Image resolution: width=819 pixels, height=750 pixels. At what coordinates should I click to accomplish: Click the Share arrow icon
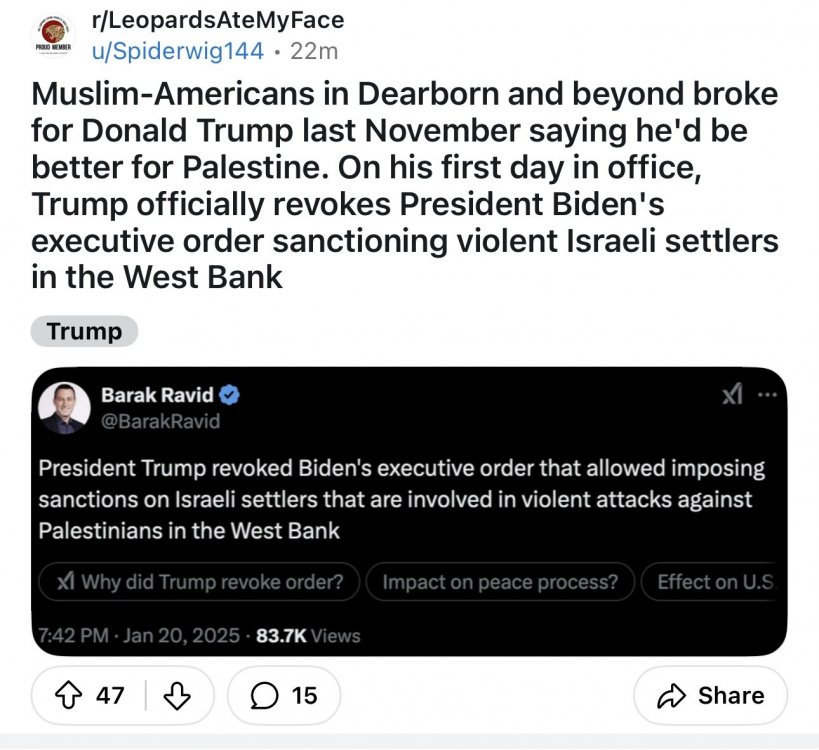(x=672, y=695)
